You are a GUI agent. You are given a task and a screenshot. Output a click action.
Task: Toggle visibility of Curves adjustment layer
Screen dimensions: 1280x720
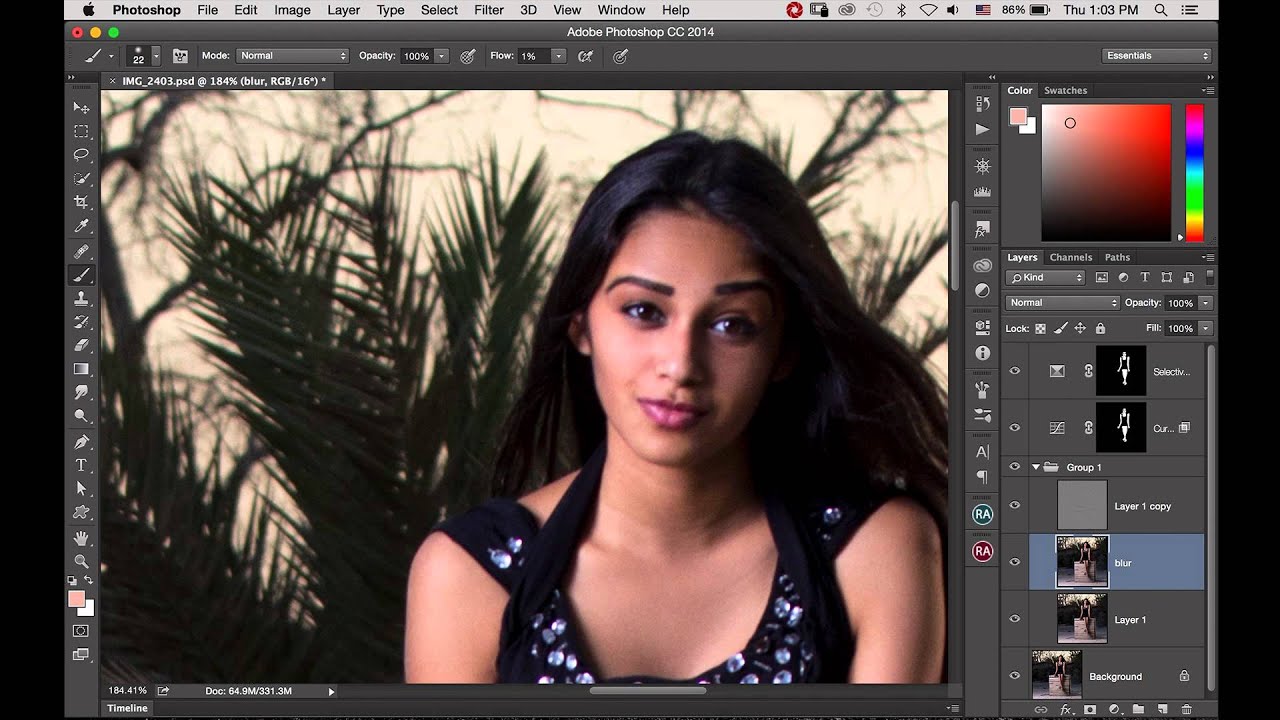click(x=1015, y=427)
